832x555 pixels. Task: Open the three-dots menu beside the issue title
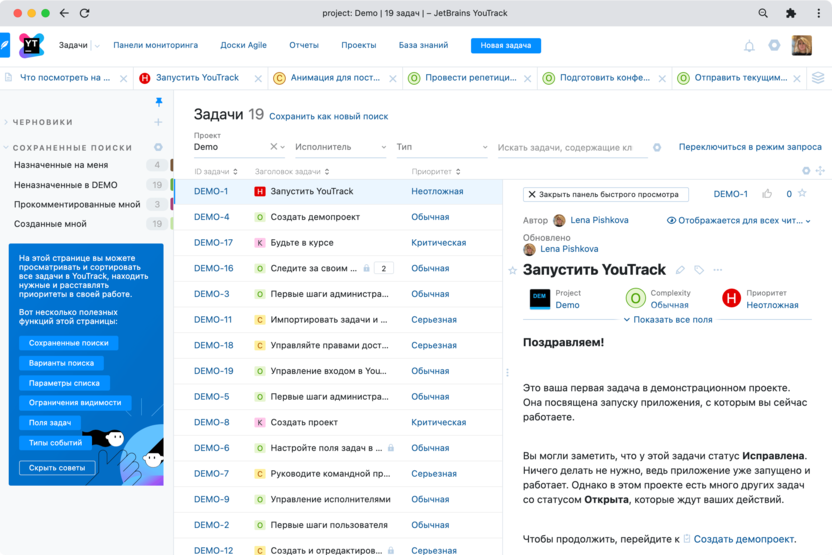717,270
